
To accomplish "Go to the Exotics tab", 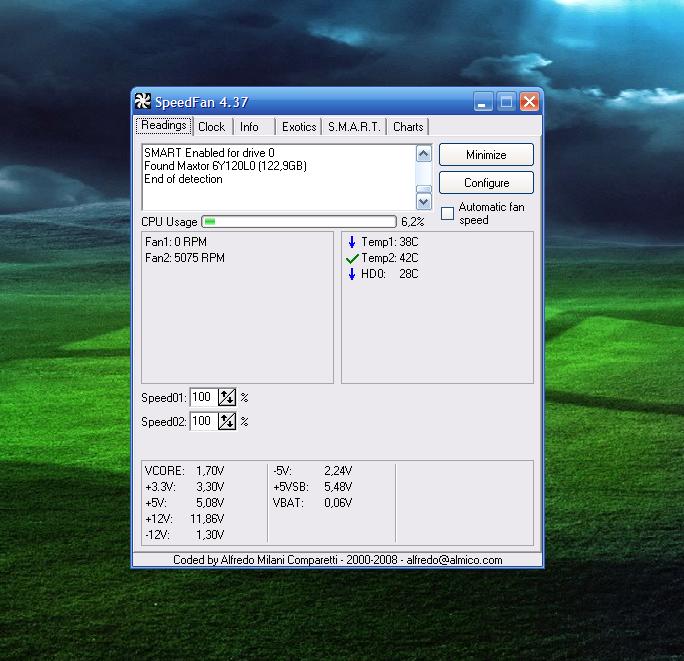I will click(298, 127).
